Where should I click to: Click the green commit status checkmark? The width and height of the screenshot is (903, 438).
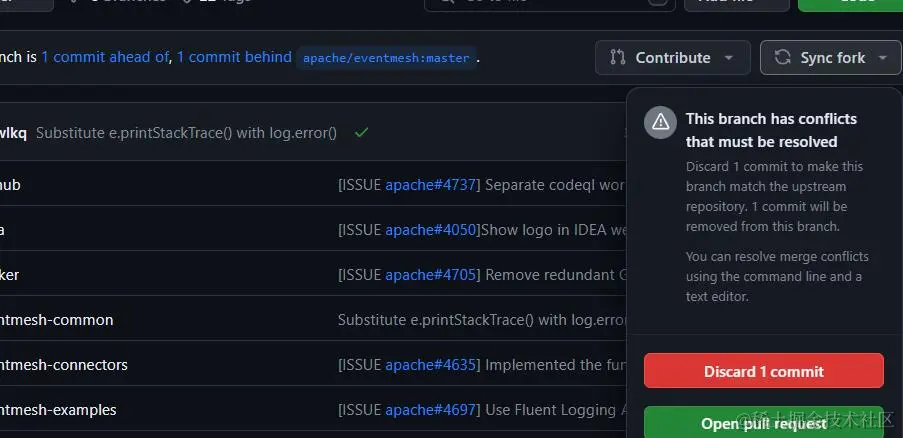(361, 133)
